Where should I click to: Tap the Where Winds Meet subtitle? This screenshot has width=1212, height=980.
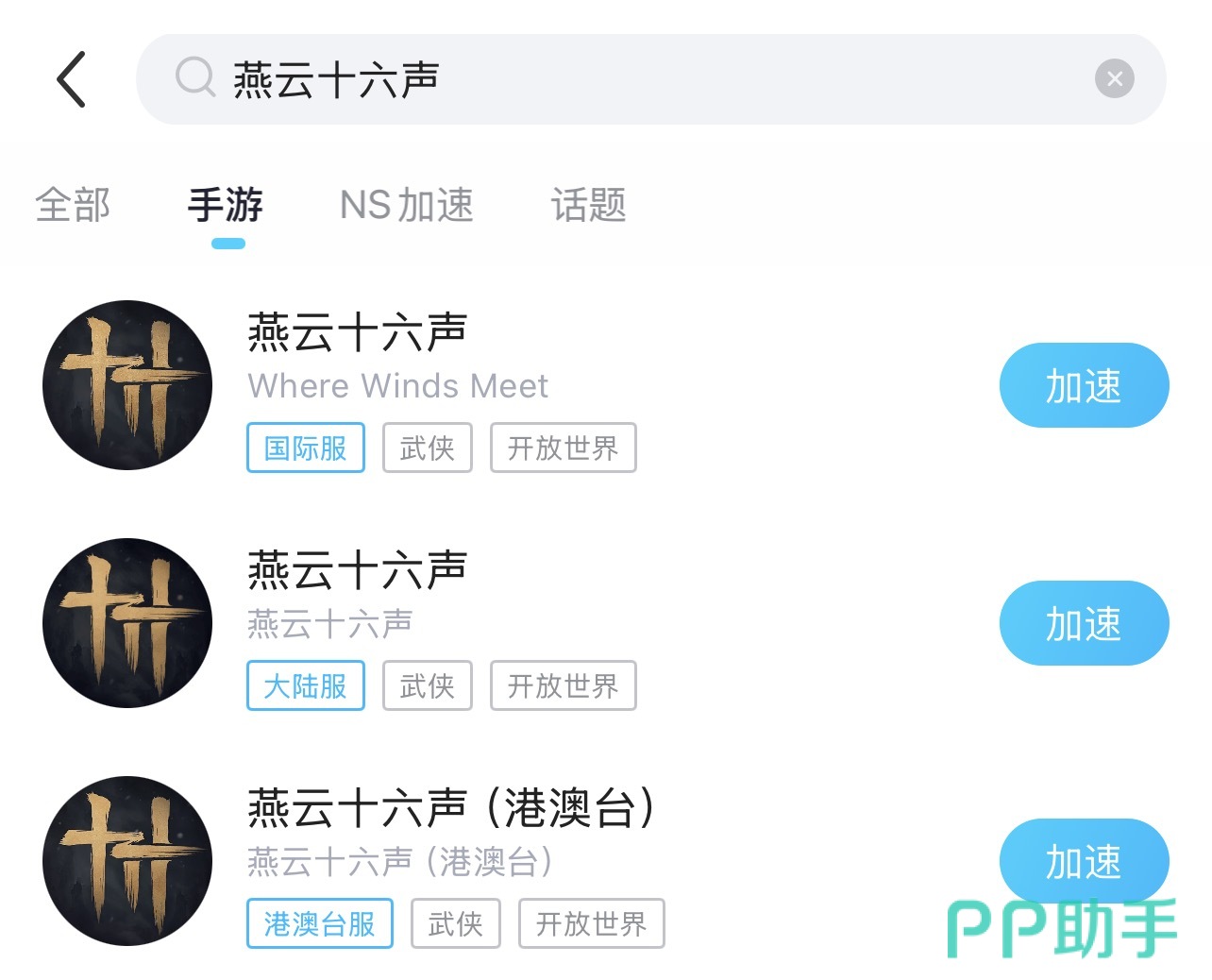click(397, 386)
